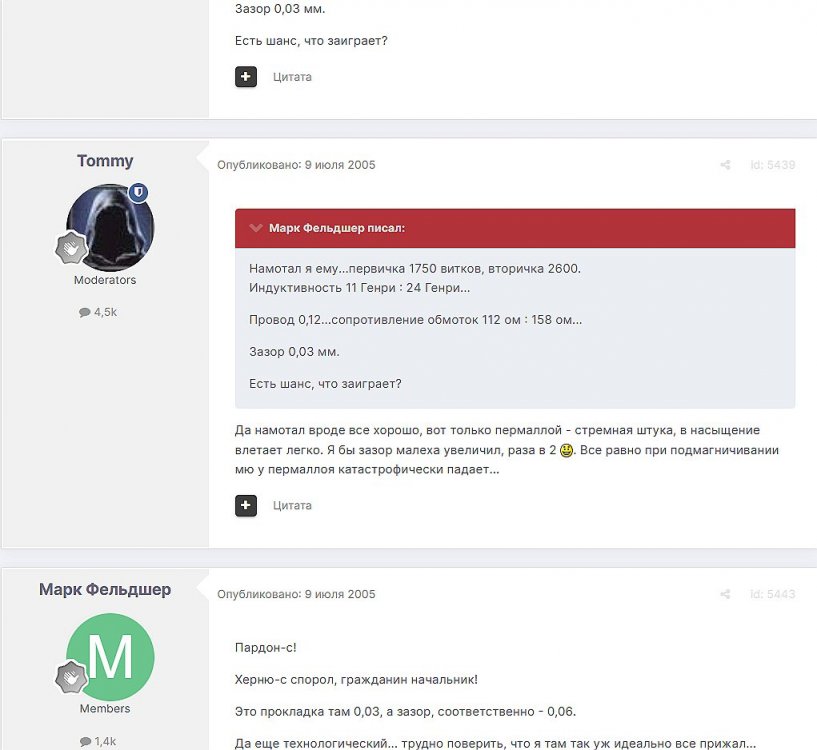Click Цитата link in the top post
The width and height of the screenshot is (817, 750).
pos(292,77)
